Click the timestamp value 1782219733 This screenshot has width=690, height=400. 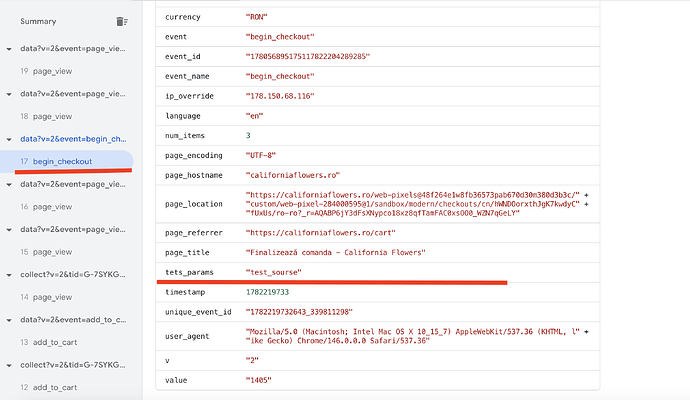pos(267,292)
